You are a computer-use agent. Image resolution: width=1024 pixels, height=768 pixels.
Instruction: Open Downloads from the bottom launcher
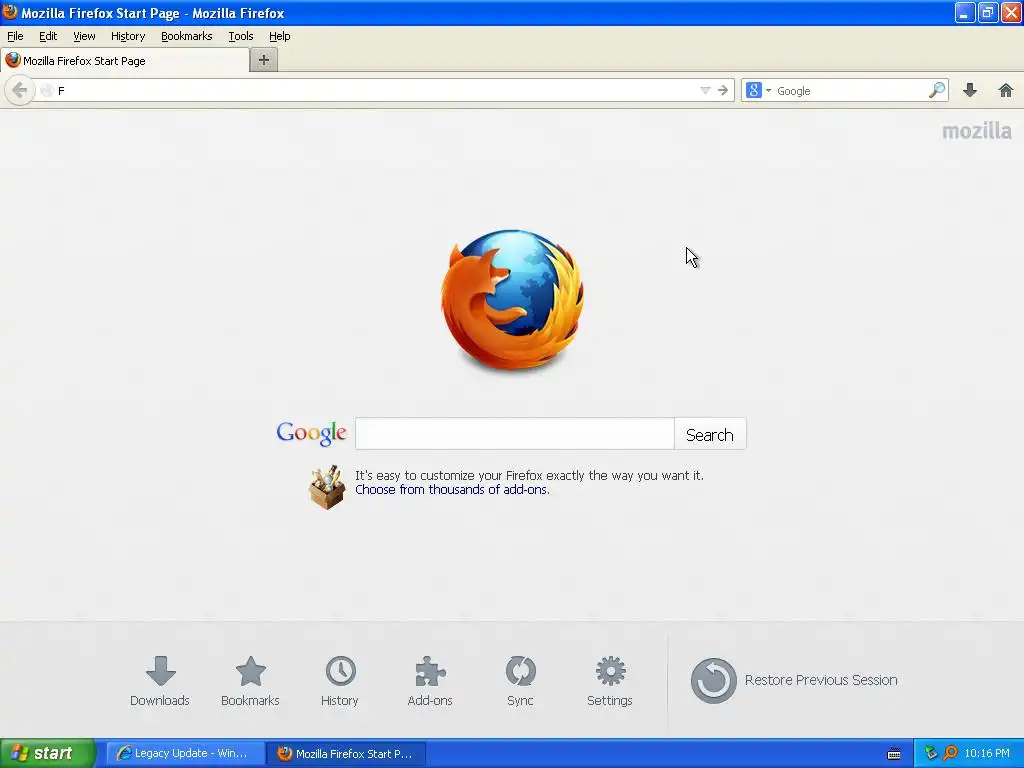tap(160, 681)
